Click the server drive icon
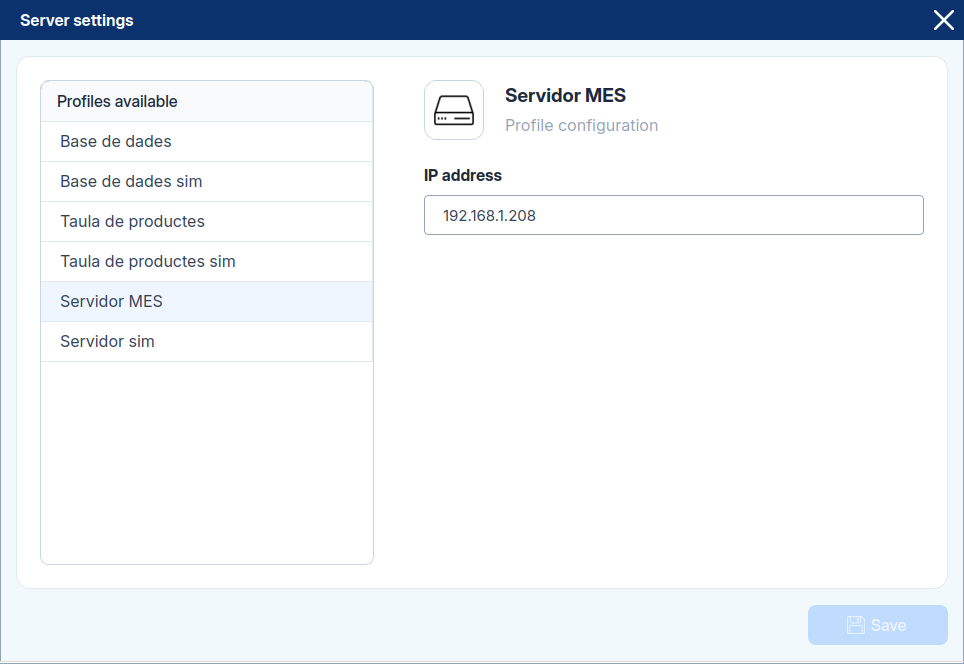Screen dimensions: 964x664 (454, 110)
